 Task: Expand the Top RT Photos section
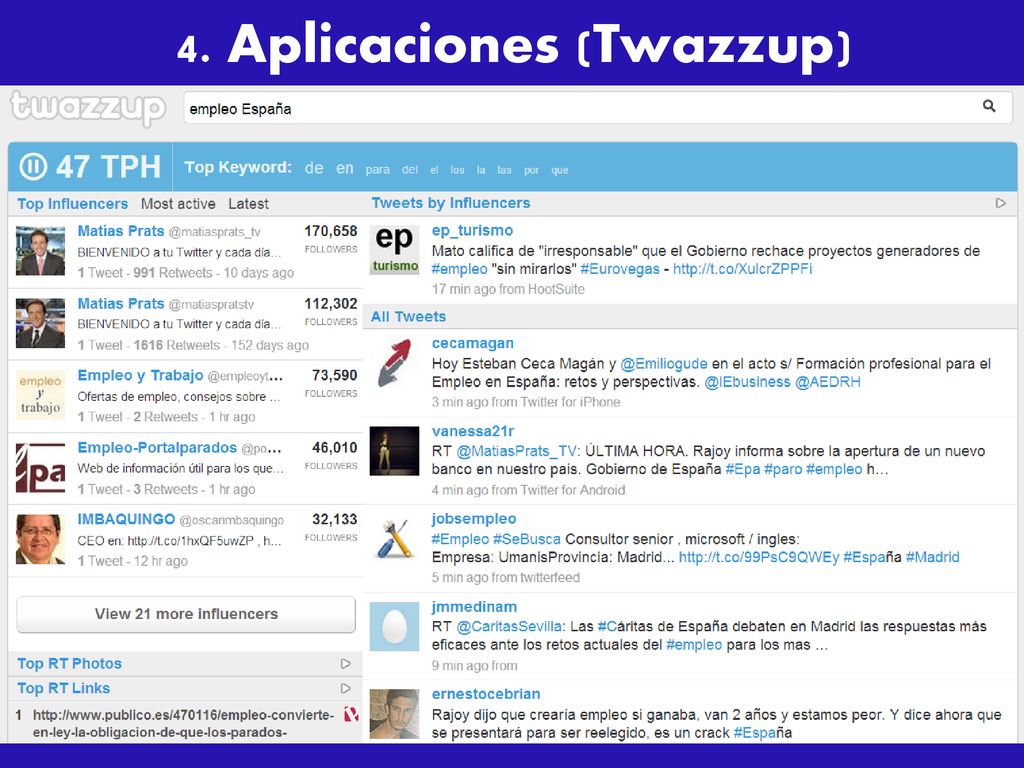(345, 664)
